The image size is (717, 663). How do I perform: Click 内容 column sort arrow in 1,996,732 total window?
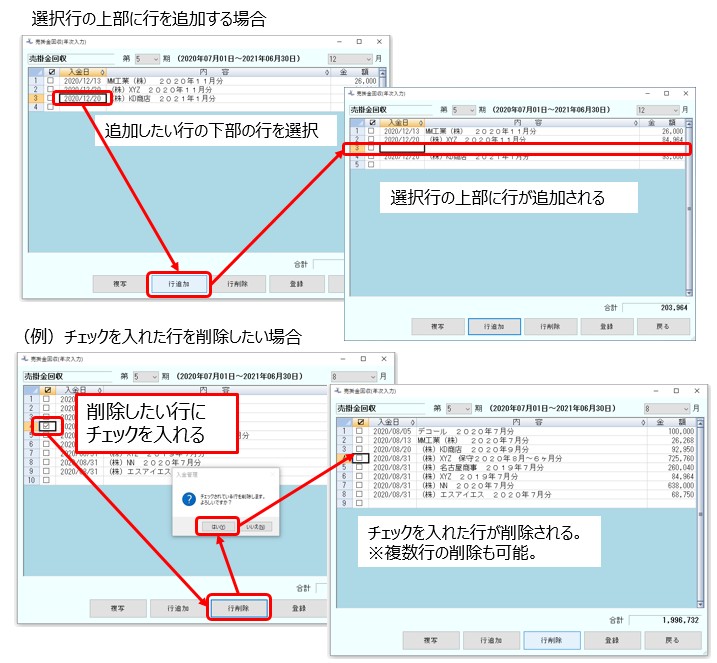click(x=643, y=422)
